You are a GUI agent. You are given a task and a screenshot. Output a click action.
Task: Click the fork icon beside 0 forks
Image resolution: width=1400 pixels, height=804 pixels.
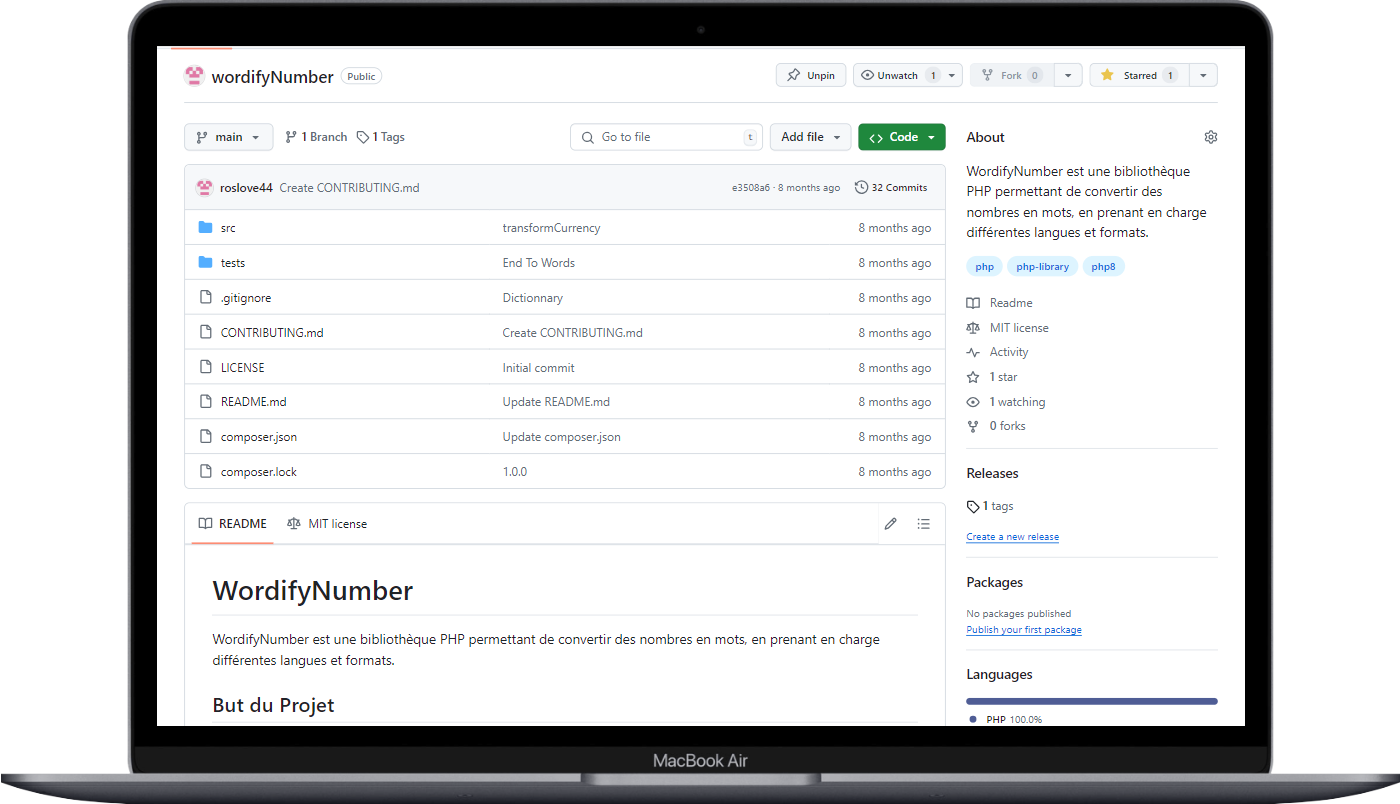(973, 426)
